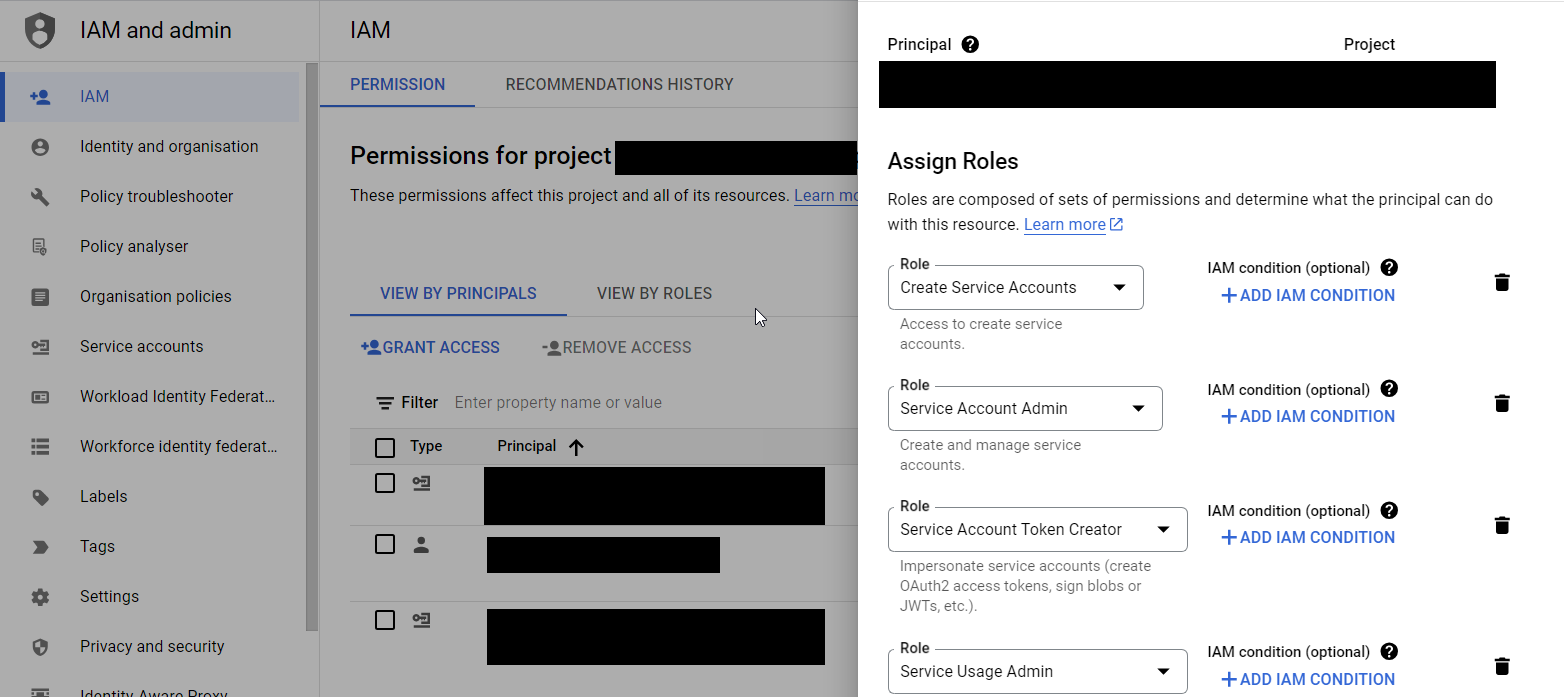Delete the Service Account Admin role
1564x697 pixels.
[x=1501, y=404]
